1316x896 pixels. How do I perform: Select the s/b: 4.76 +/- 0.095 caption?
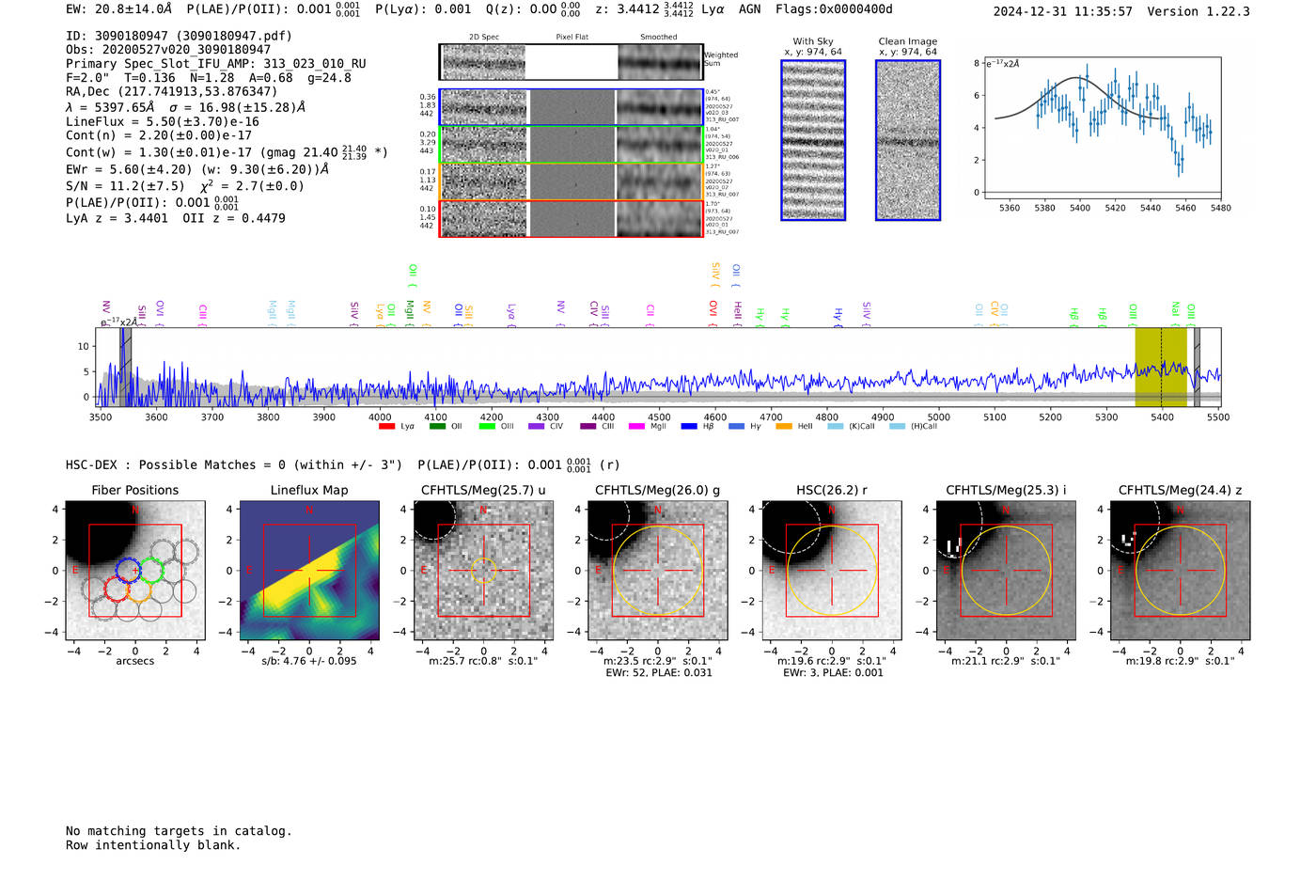(309, 661)
